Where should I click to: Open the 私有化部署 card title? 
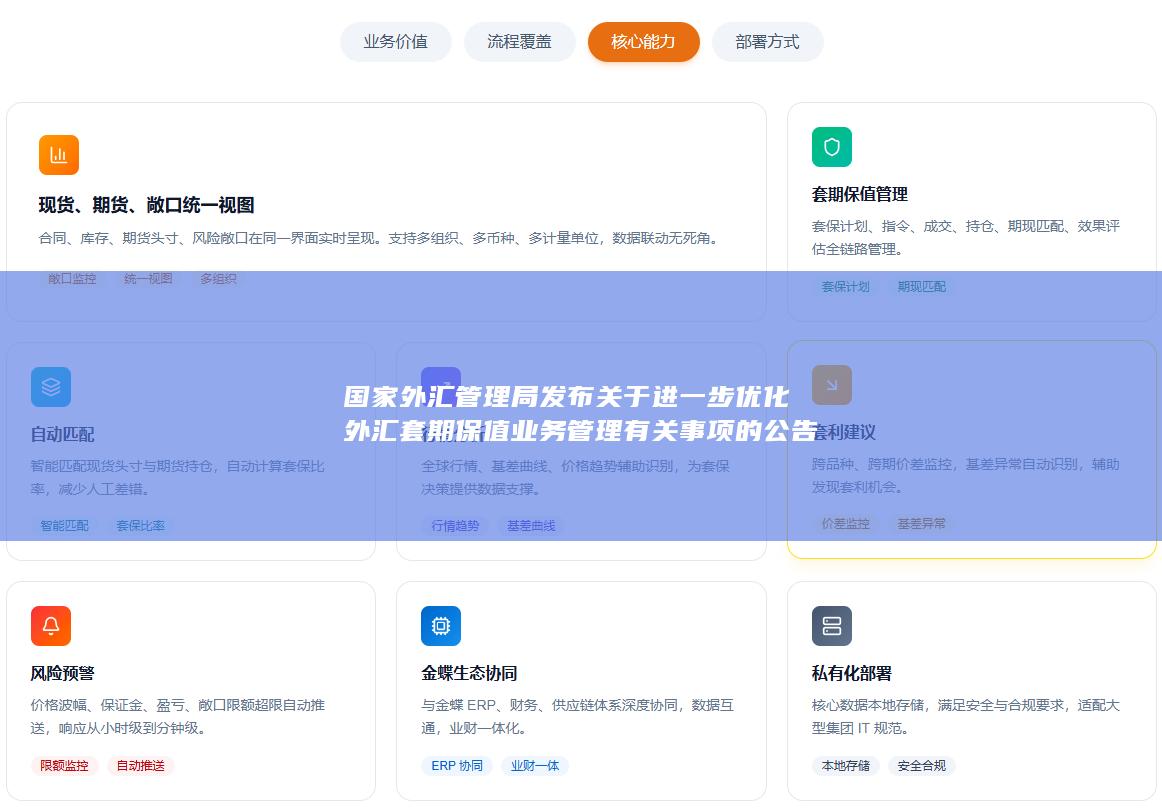pos(851,673)
